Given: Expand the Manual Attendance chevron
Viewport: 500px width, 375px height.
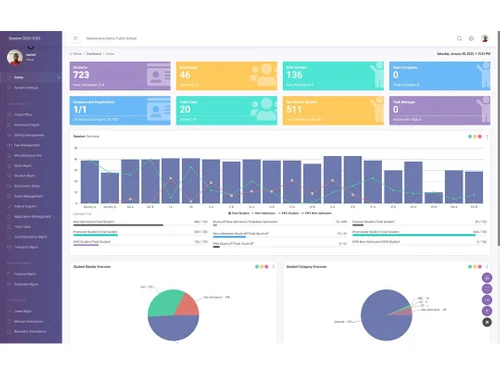Looking at the screenshot, I should pos(54,321).
